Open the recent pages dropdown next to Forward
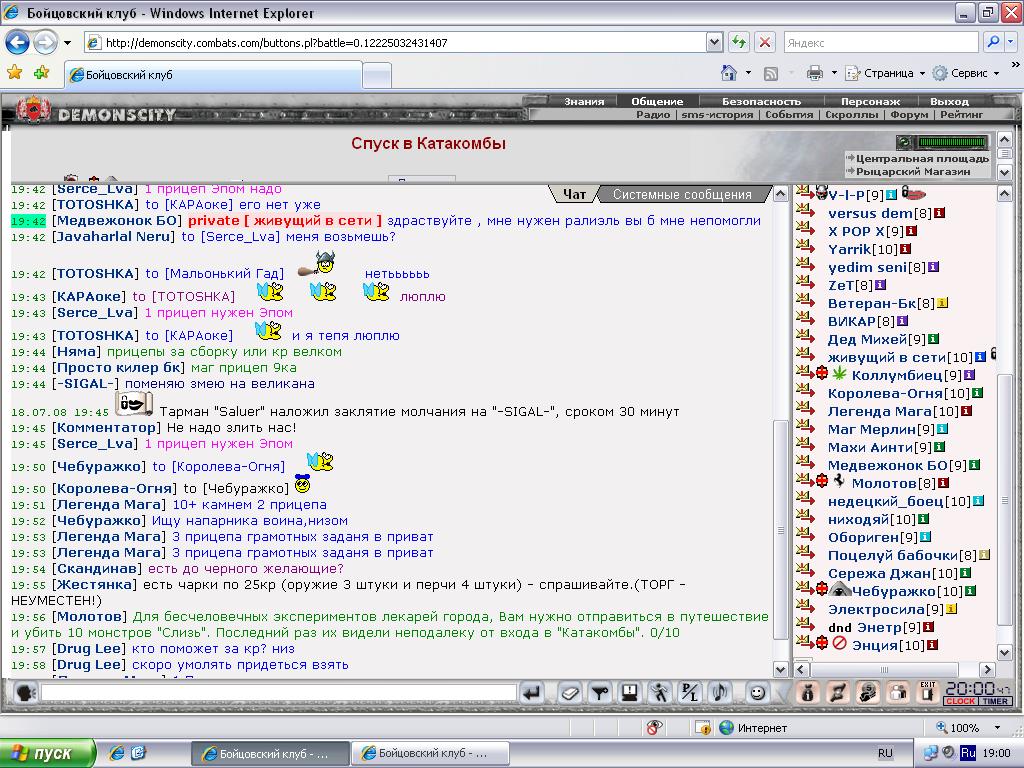 click(67, 43)
